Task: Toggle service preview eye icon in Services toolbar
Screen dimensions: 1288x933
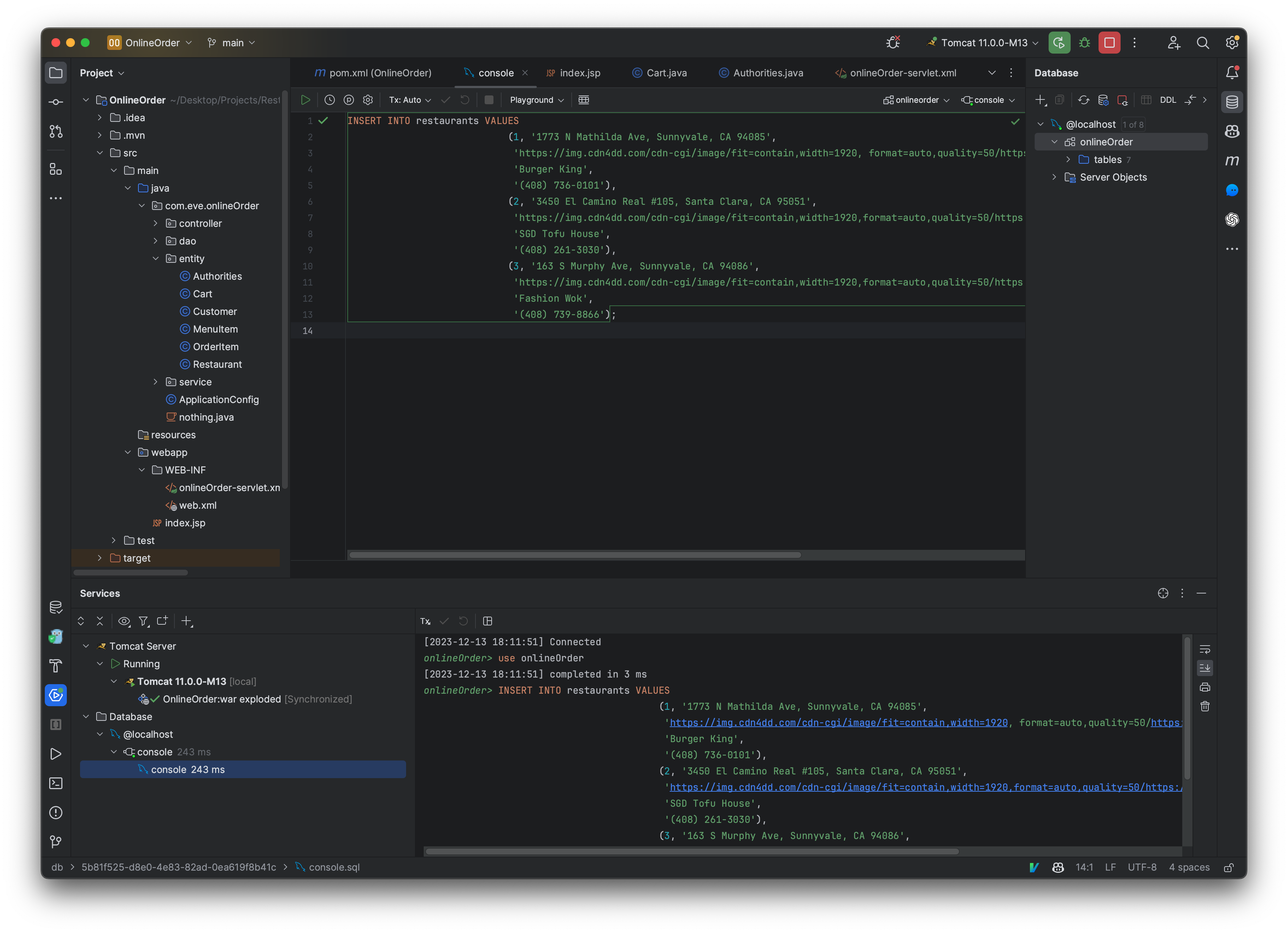Action: pos(124,621)
